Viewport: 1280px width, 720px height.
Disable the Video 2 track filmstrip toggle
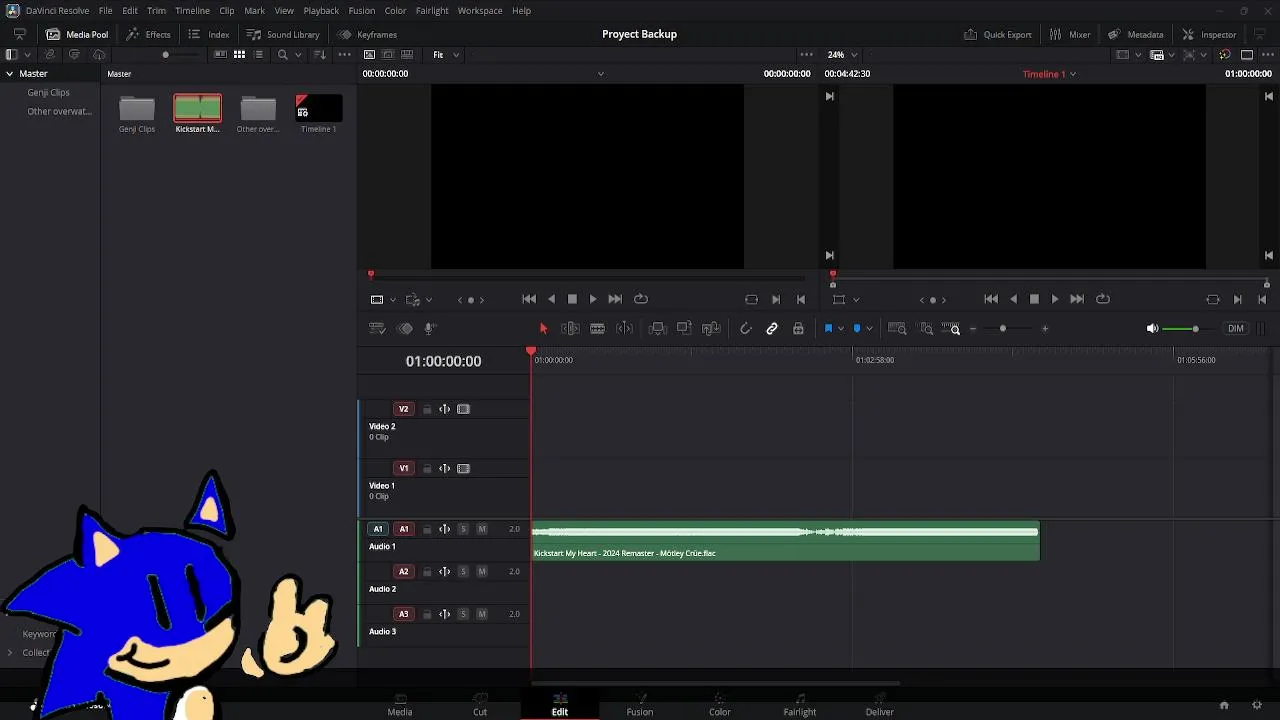tap(463, 409)
